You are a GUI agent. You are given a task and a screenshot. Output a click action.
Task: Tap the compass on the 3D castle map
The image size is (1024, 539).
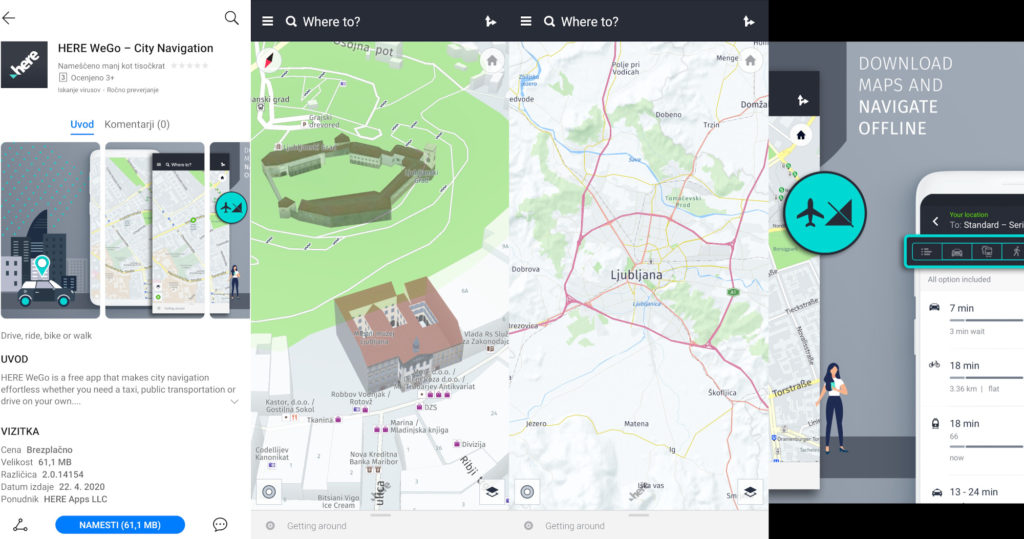pyautogui.click(x=271, y=59)
